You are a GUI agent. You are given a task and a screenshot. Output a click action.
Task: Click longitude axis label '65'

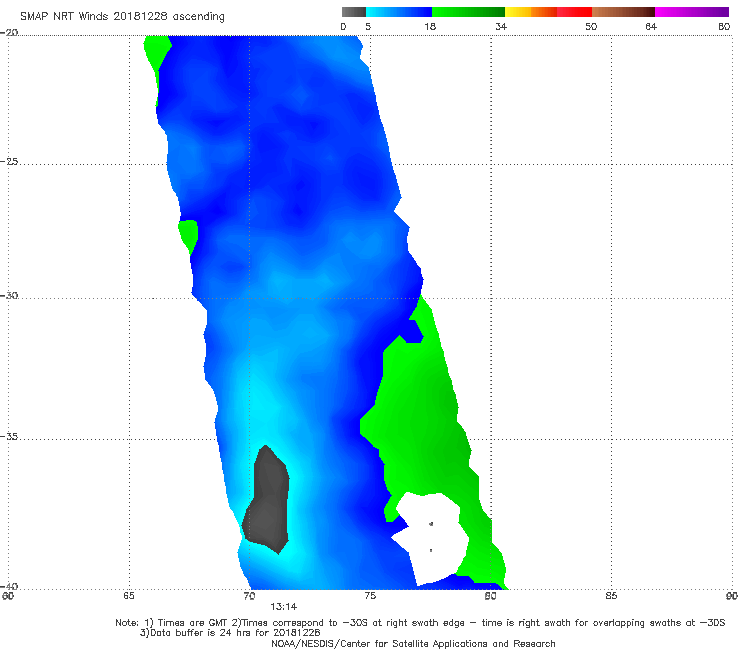pos(129,596)
